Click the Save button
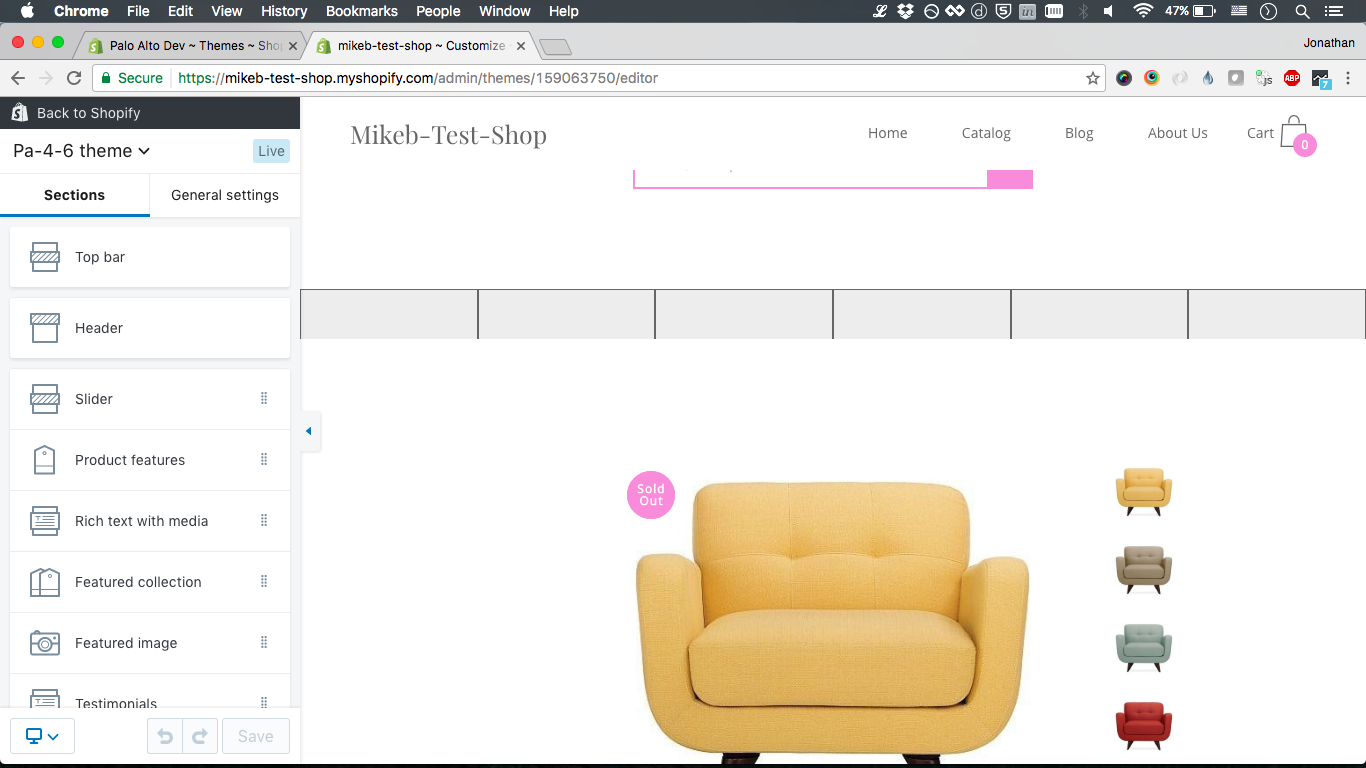Screen dimensions: 1366x768 click(255, 735)
